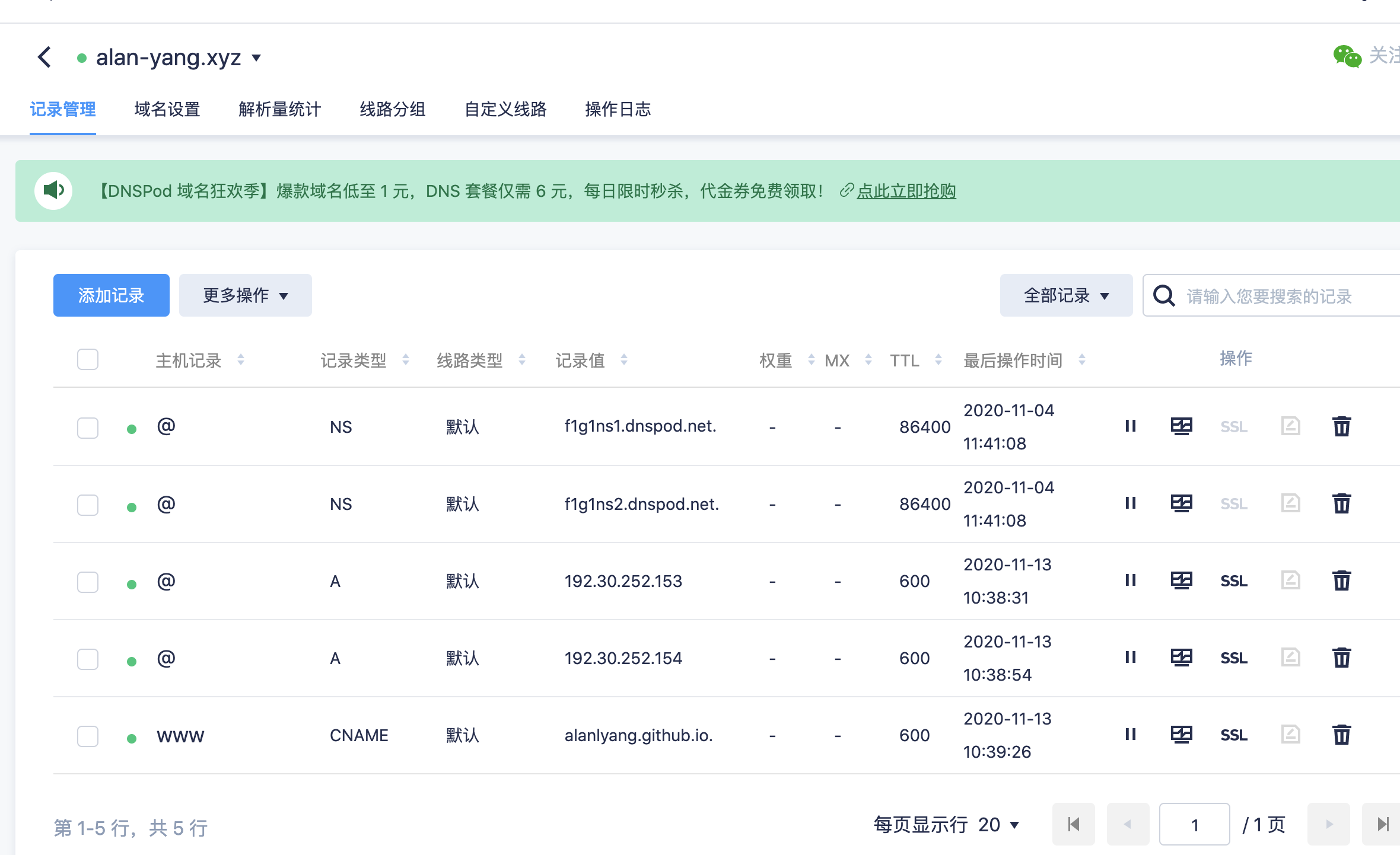This screenshot has height=855, width=1400.
Task: Expand the alan-yang.xyz domain switcher
Action: click(256, 58)
